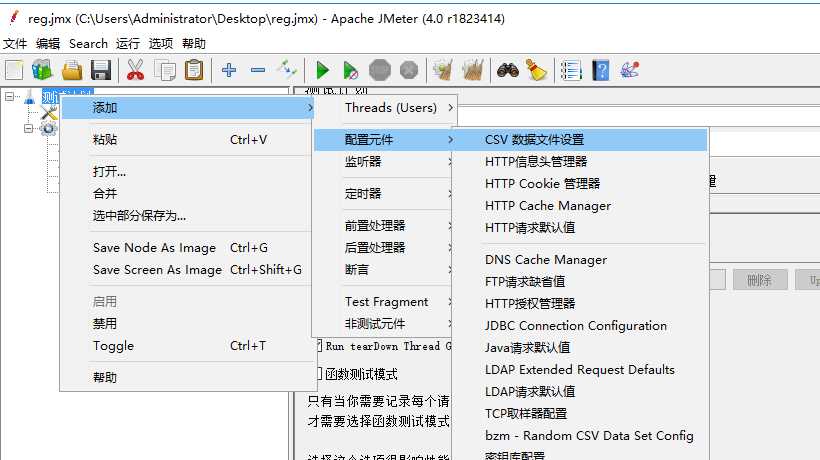The width and height of the screenshot is (820, 460).
Task: Select CSV 数据文件设置
Action: (580, 140)
